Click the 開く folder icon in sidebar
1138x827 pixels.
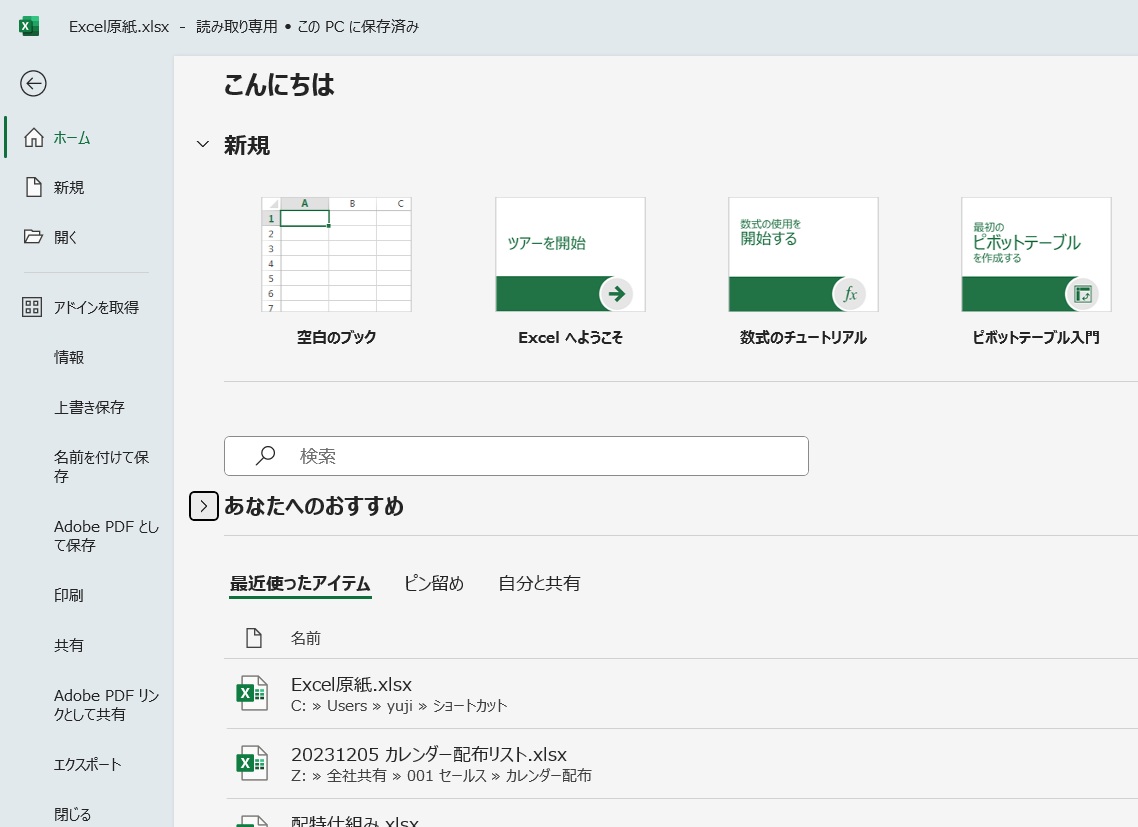coord(33,237)
